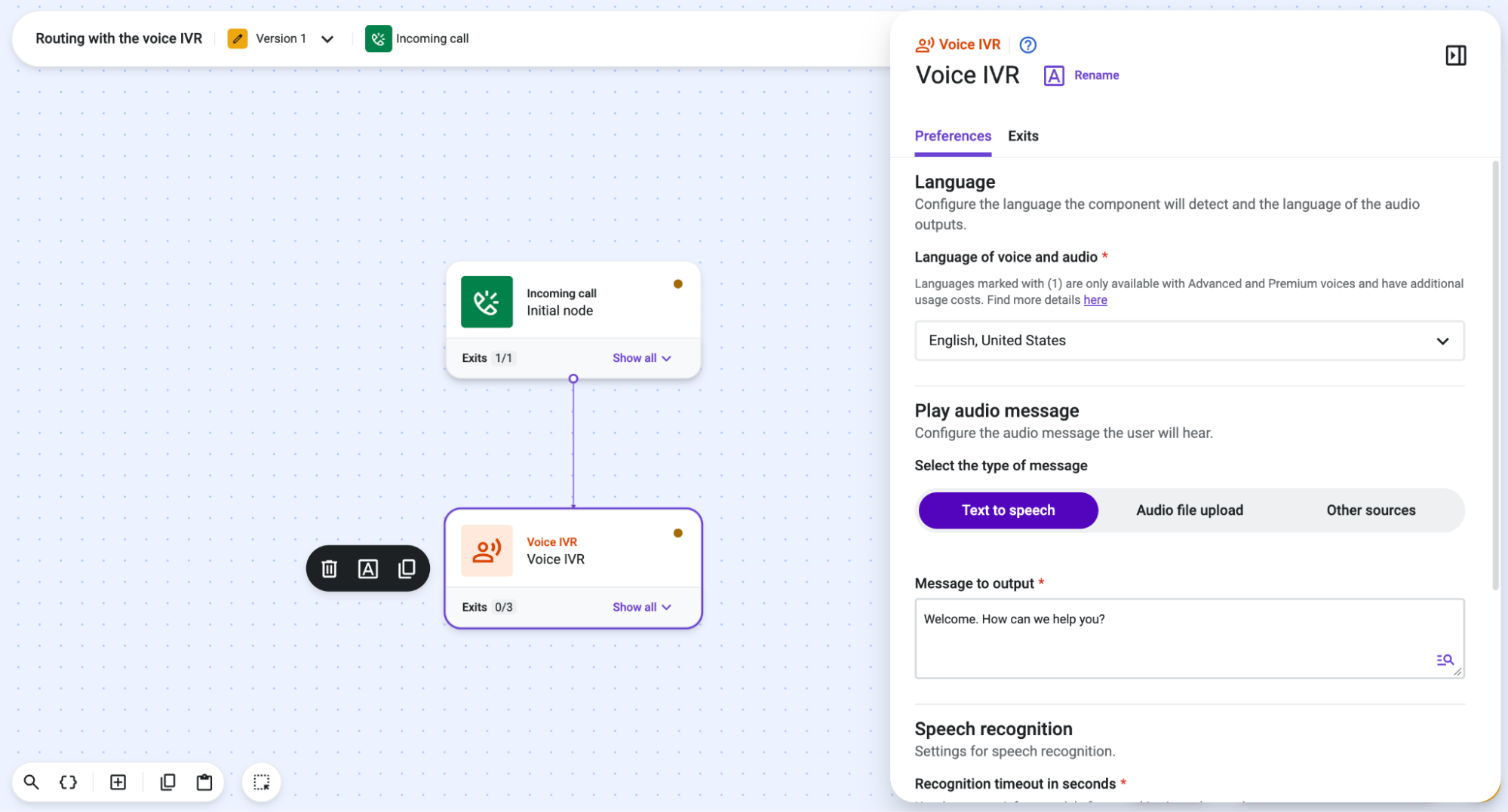This screenshot has width=1508, height=812.
Task: Click the paste clipboard icon in bottom toolbar
Action: pyautogui.click(x=204, y=782)
